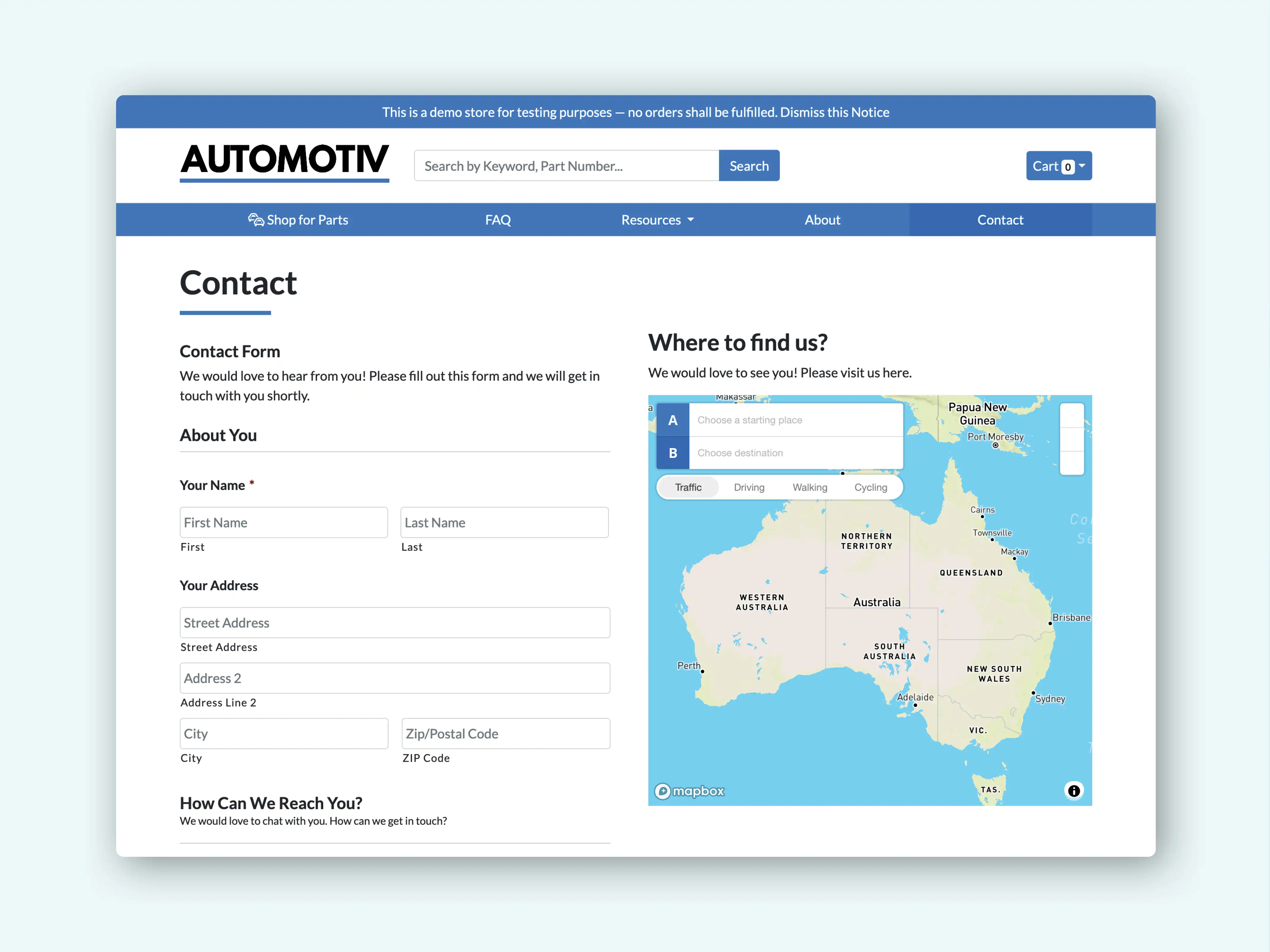Click Adelaide on the map

tap(915, 697)
